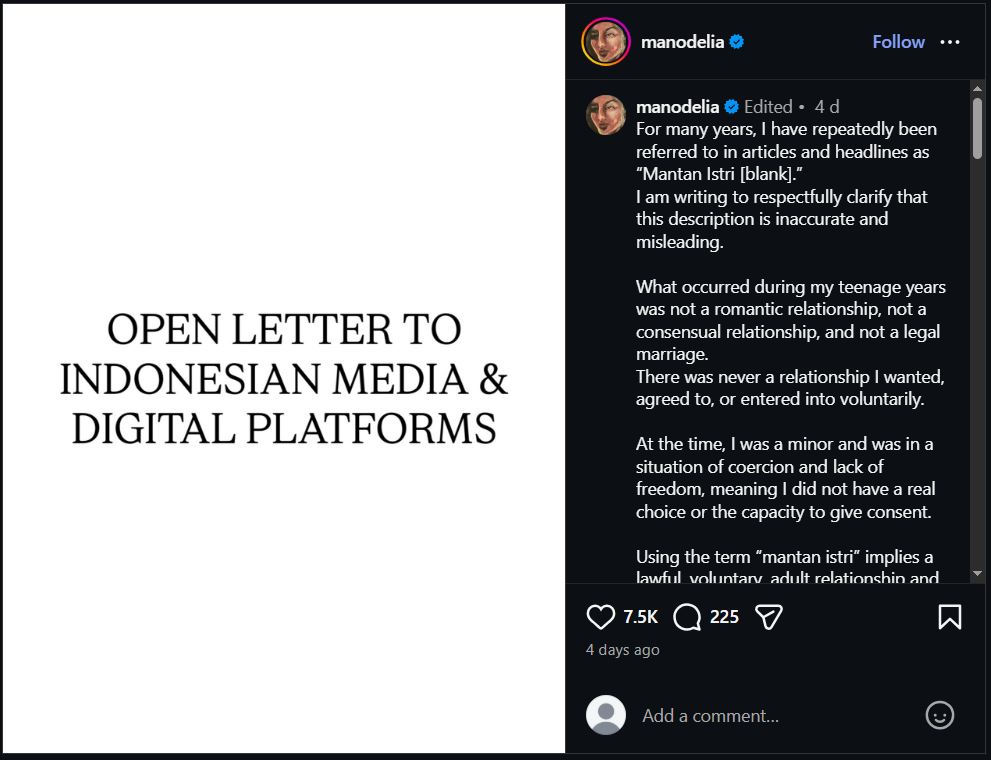This screenshot has width=991, height=760.
Task: Click the manodelia avatar beside the caption
Action: click(605, 115)
